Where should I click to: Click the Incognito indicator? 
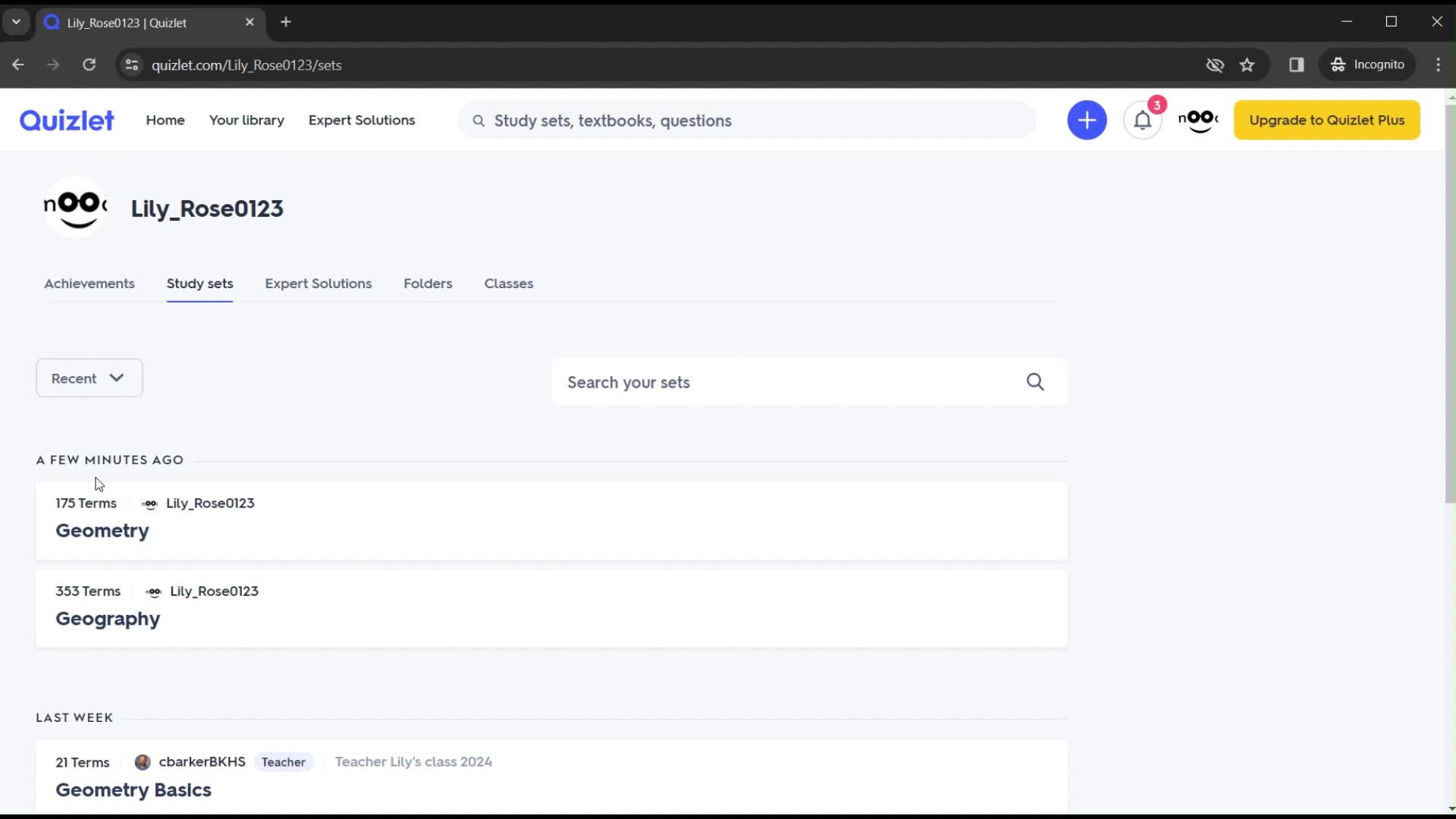[1368, 64]
